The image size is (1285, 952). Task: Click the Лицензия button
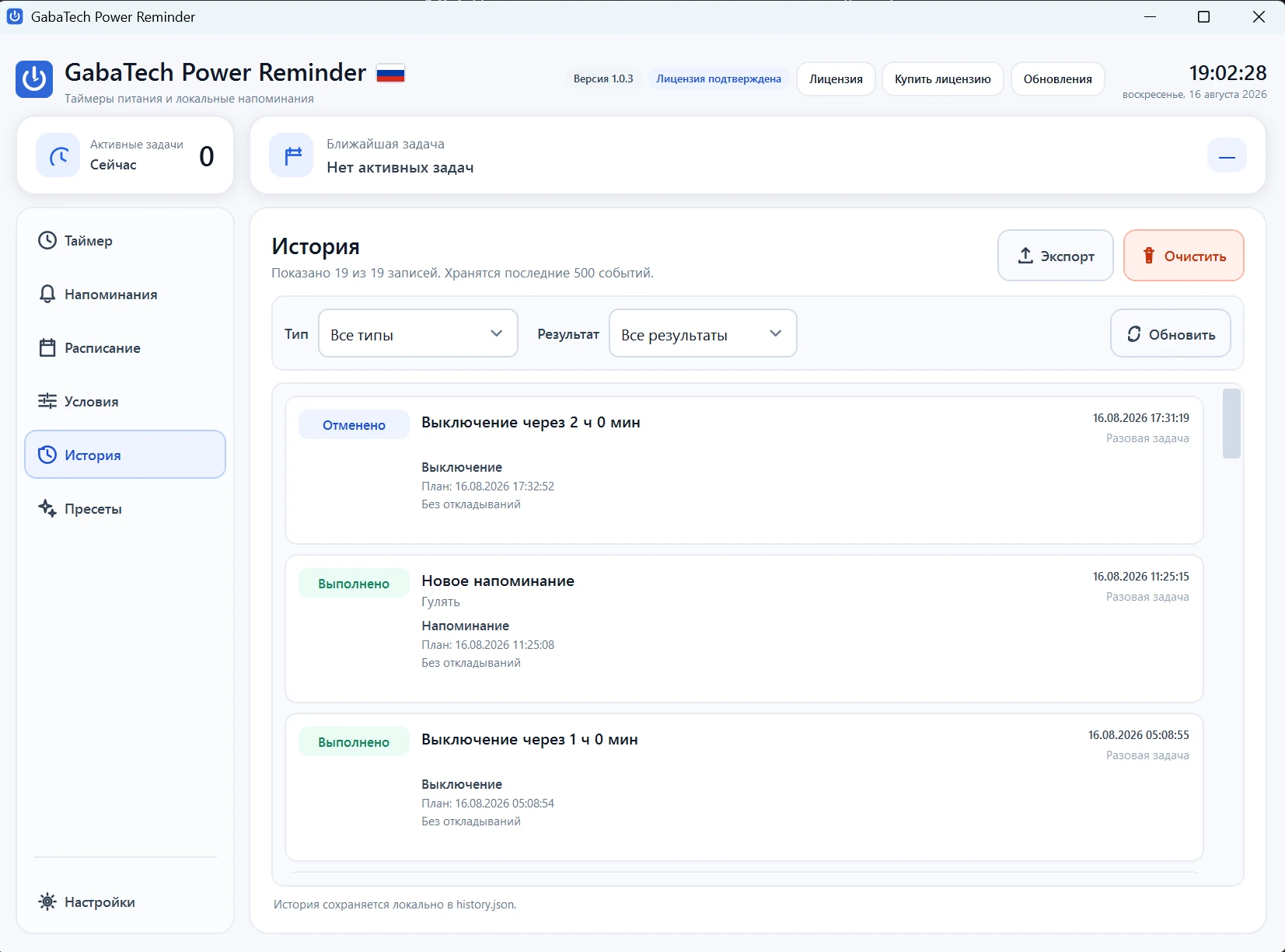click(836, 79)
